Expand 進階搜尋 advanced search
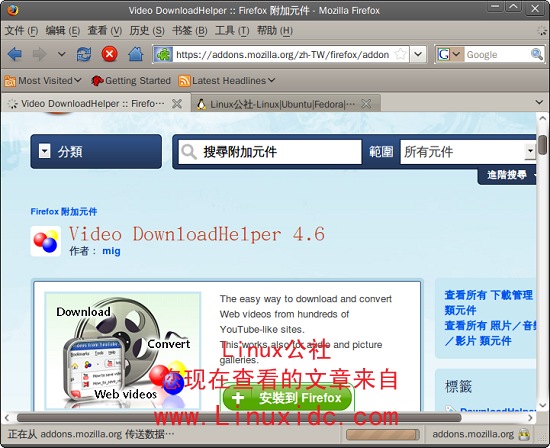550x448 pixels. (507, 175)
